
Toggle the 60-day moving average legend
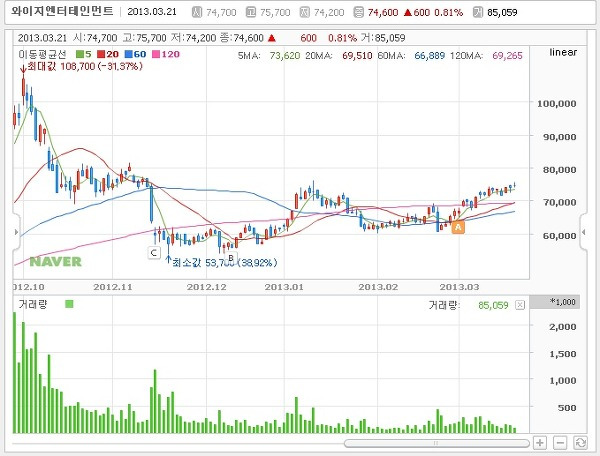point(135,54)
